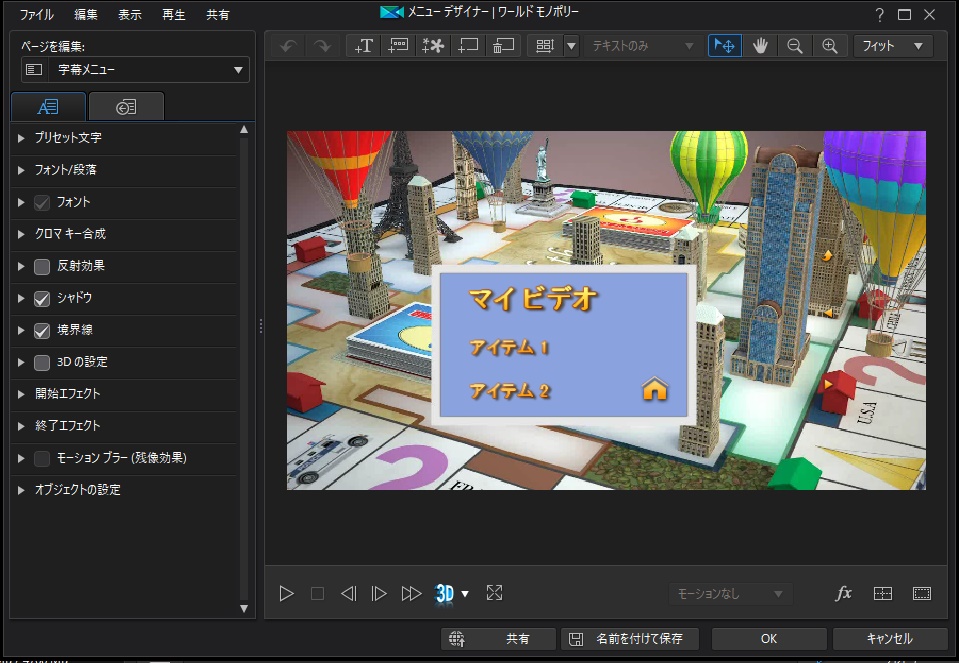
Task: Open the ファイル menu
Action: pyautogui.click(x=37, y=15)
